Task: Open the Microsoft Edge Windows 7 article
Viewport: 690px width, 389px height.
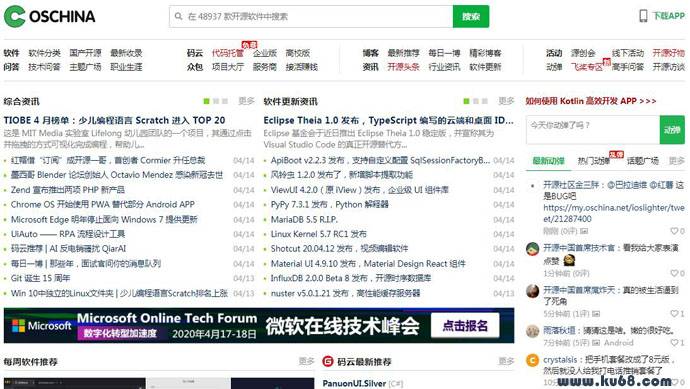Action: [x=104, y=219]
